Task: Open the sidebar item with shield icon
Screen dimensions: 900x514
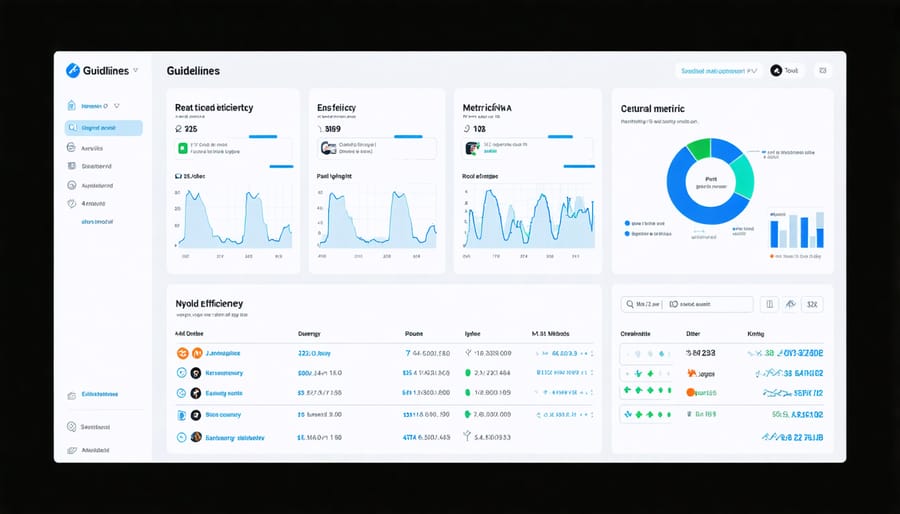Action: point(87,204)
